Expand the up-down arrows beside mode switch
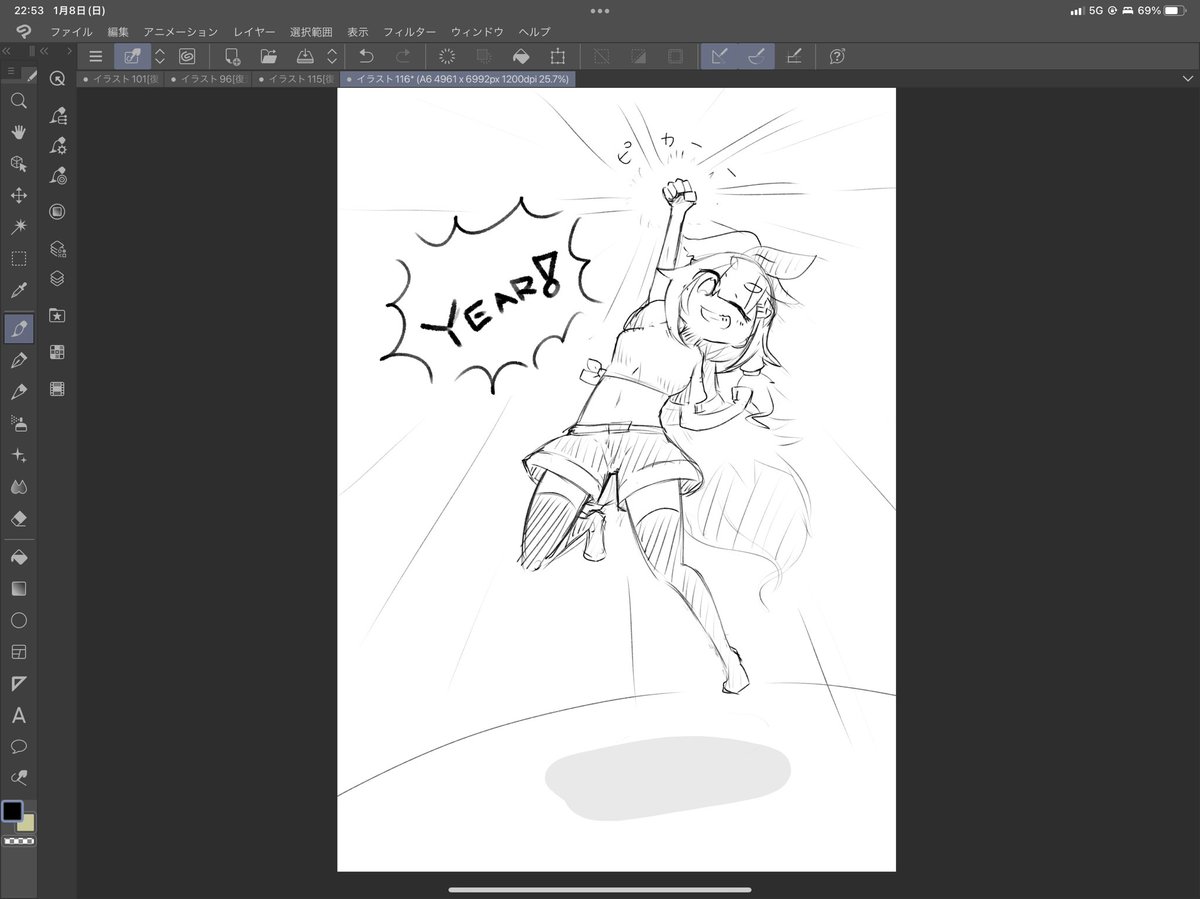The width and height of the screenshot is (1200, 899). tap(159, 56)
